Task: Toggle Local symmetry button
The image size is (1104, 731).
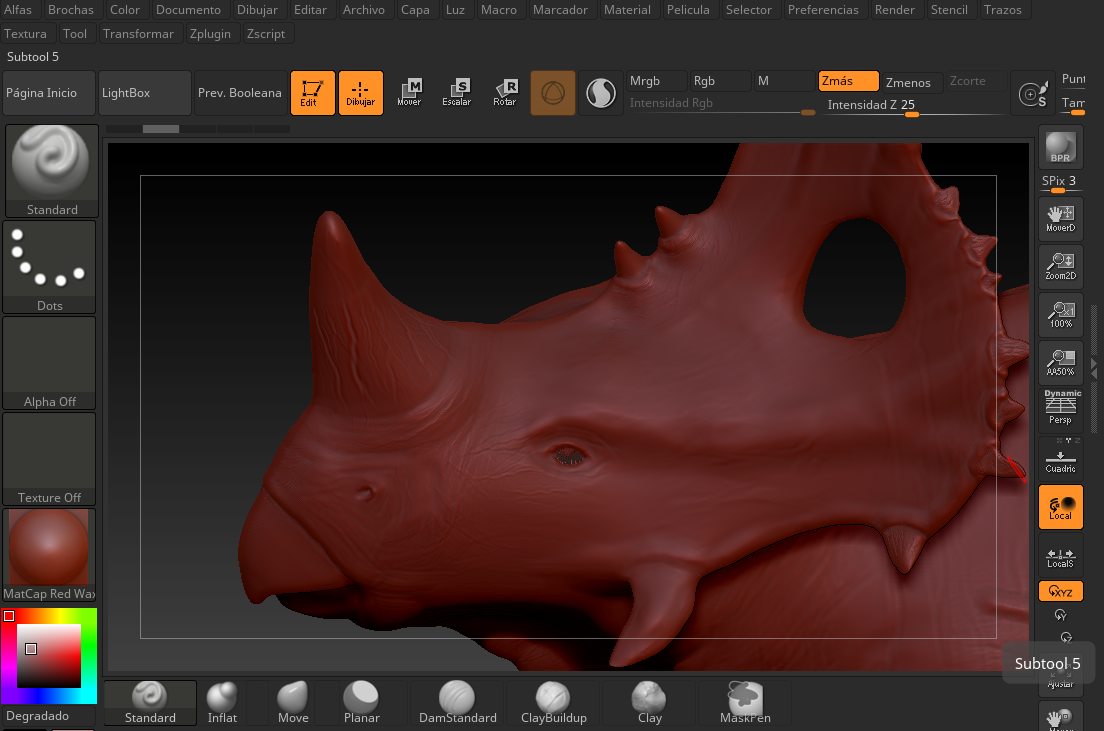Action: click(1060, 506)
